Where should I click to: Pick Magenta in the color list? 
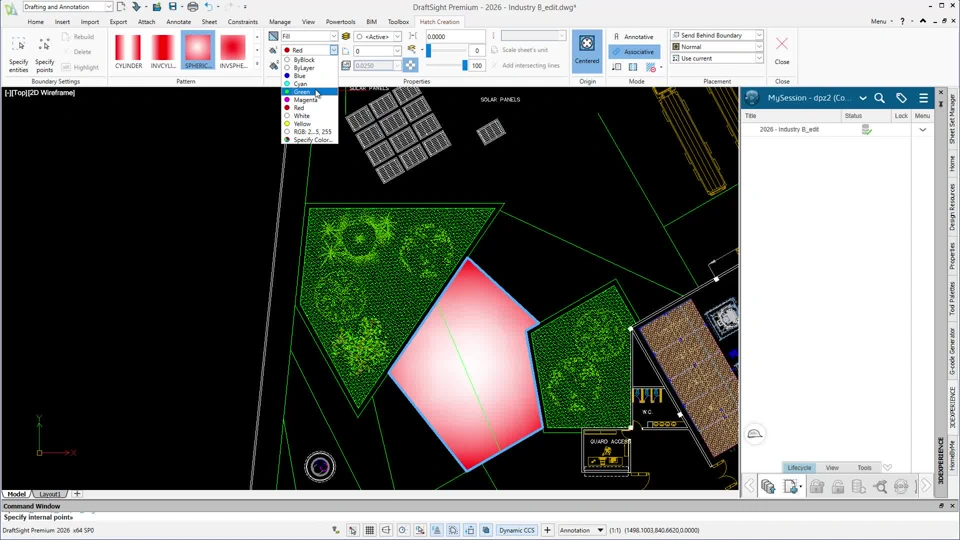(x=309, y=100)
